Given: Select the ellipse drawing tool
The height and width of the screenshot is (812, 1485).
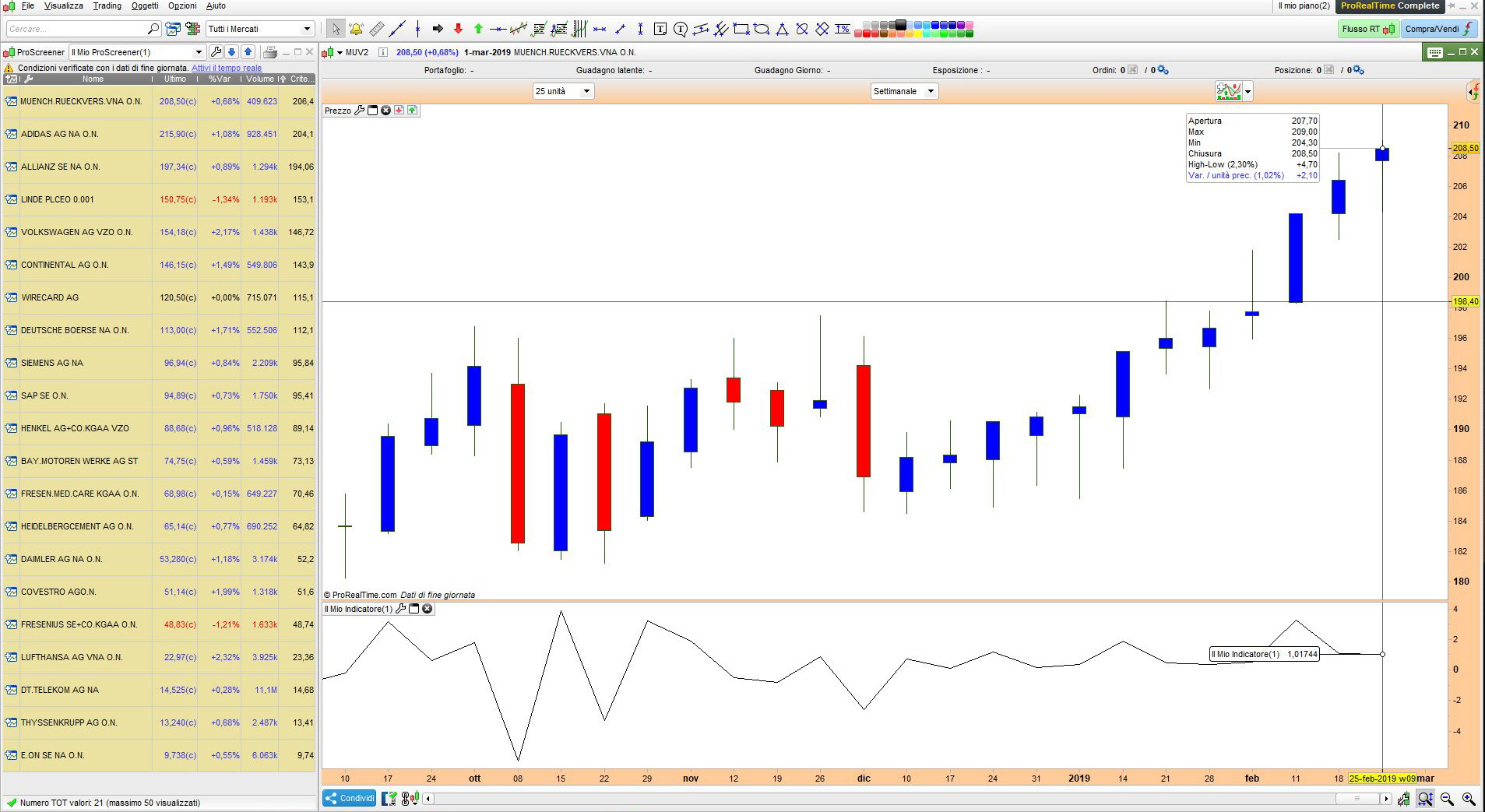Looking at the screenshot, I should pyautogui.click(x=762, y=29).
